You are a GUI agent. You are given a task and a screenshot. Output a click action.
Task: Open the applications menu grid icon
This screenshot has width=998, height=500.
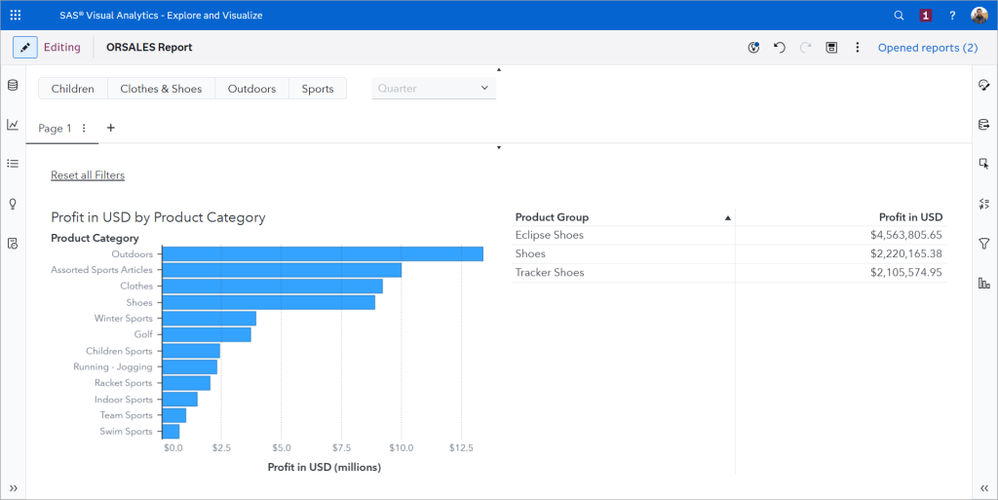coord(15,15)
